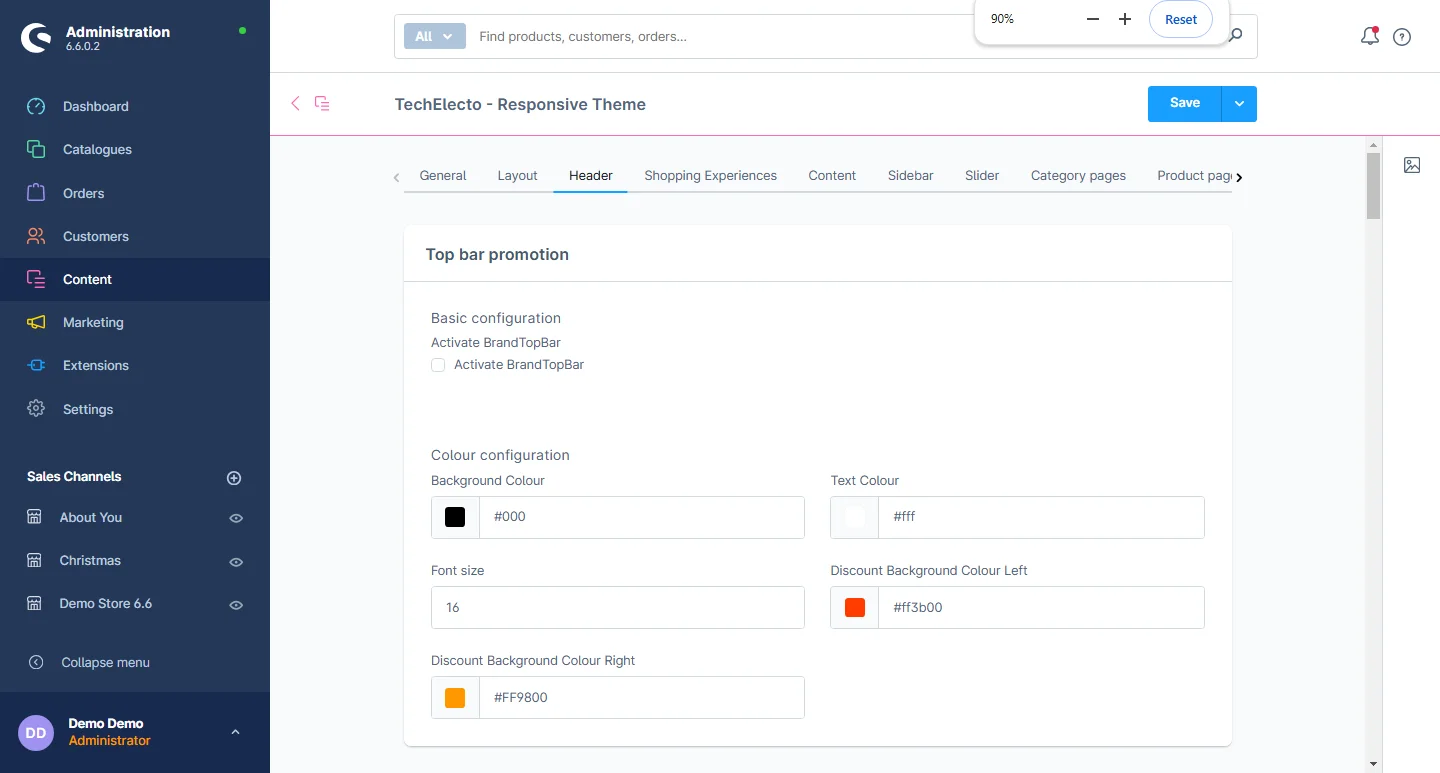This screenshot has height=773, width=1440.
Task: Click the Font size input field
Action: 617,607
